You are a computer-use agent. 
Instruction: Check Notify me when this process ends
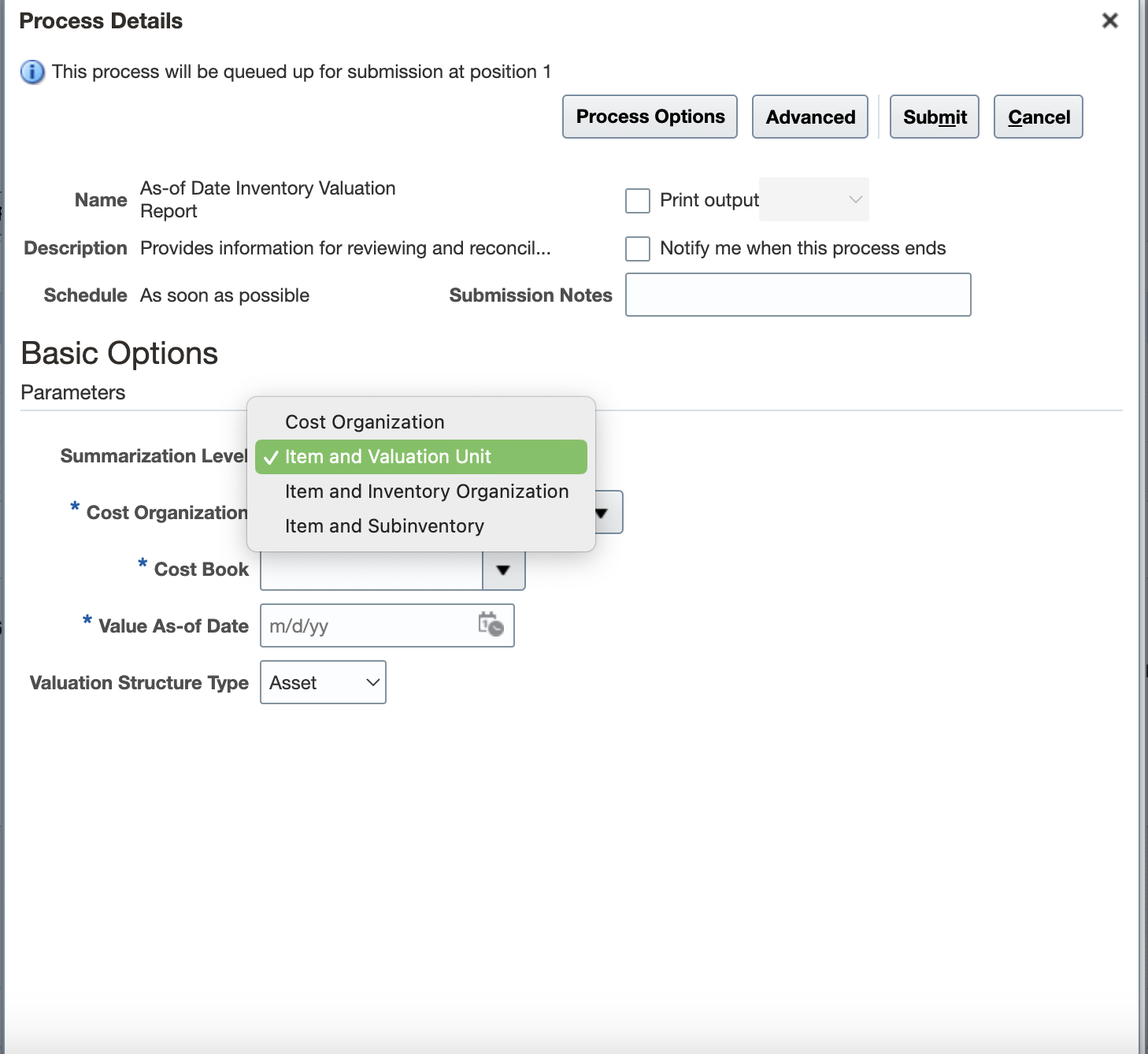(637, 249)
